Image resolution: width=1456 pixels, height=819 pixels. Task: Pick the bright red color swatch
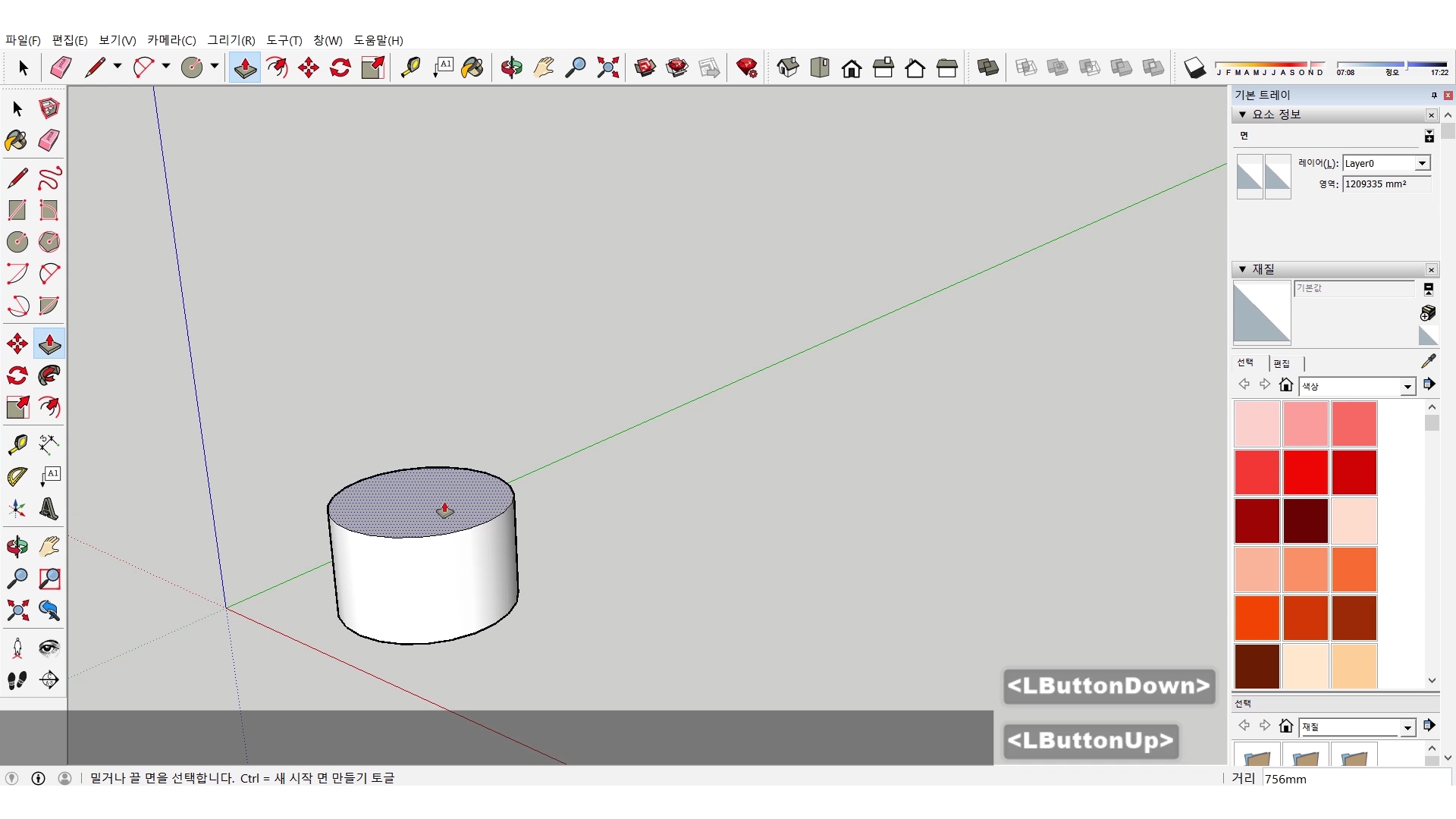(1305, 472)
